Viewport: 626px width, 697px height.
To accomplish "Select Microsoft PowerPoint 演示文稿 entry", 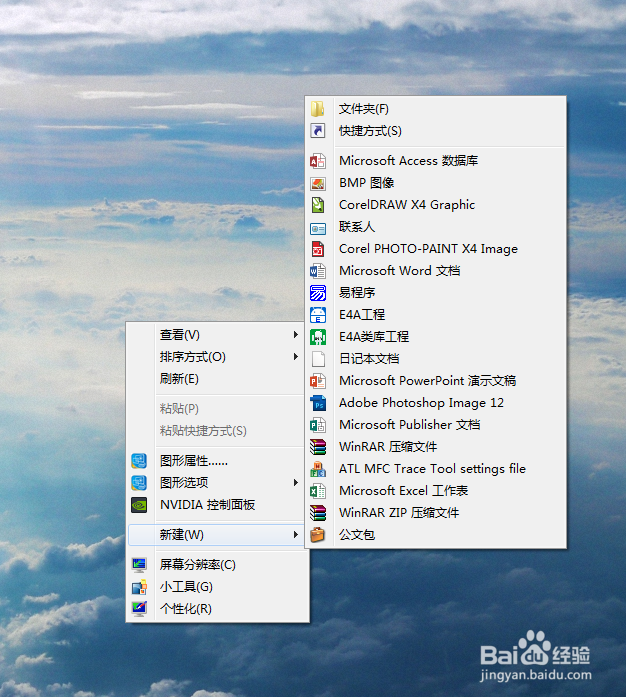I will 436,381.
